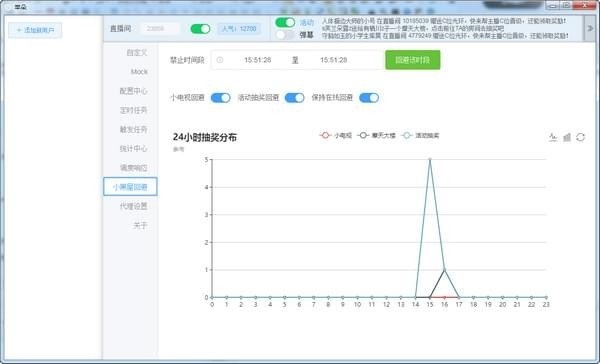Click the add new user button
Screen dimensions: 600x364
pyautogui.click(x=35, y=30)
